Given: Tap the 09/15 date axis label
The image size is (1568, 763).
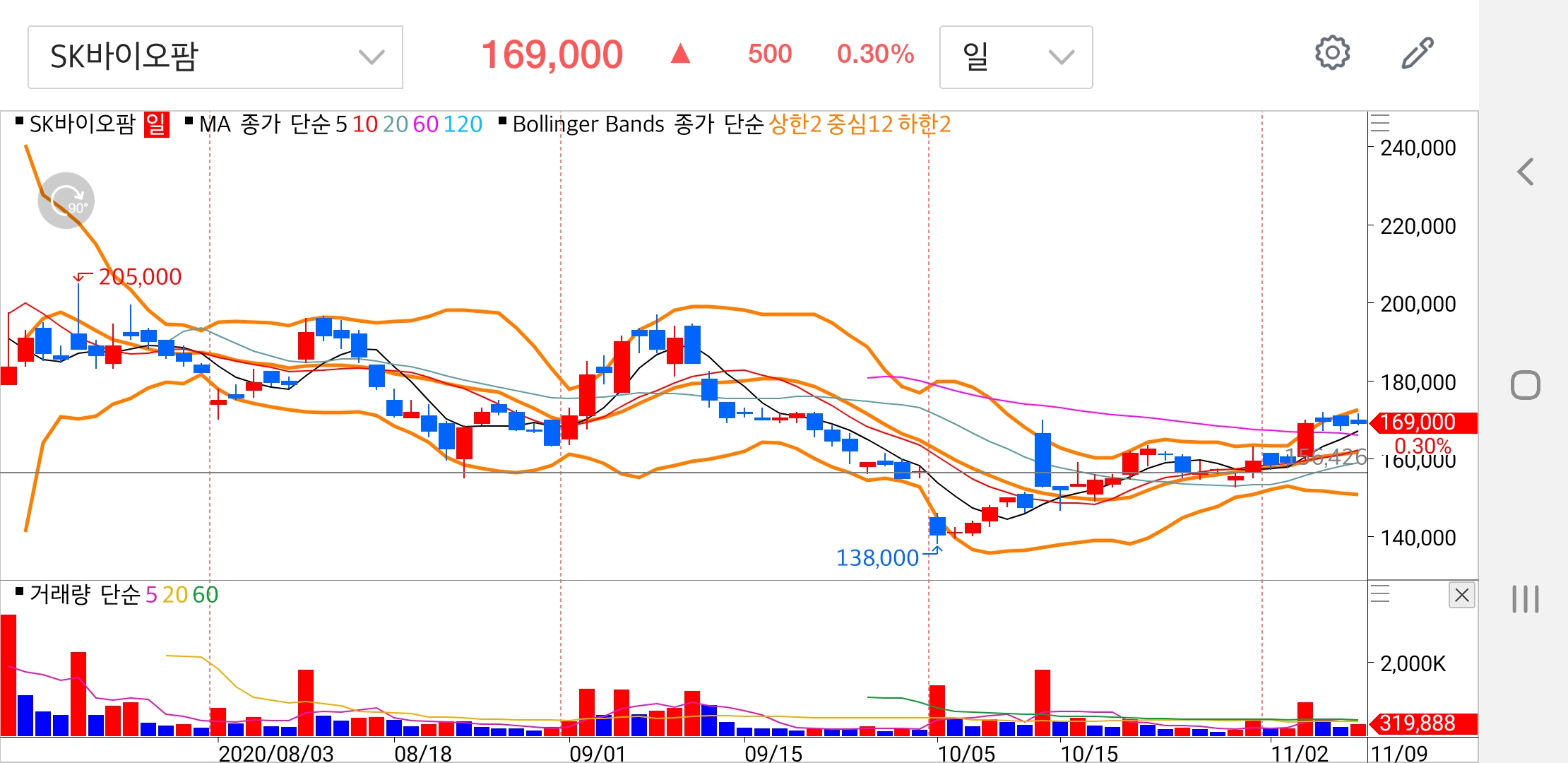Looking at the screenshot, I should 773,753.
